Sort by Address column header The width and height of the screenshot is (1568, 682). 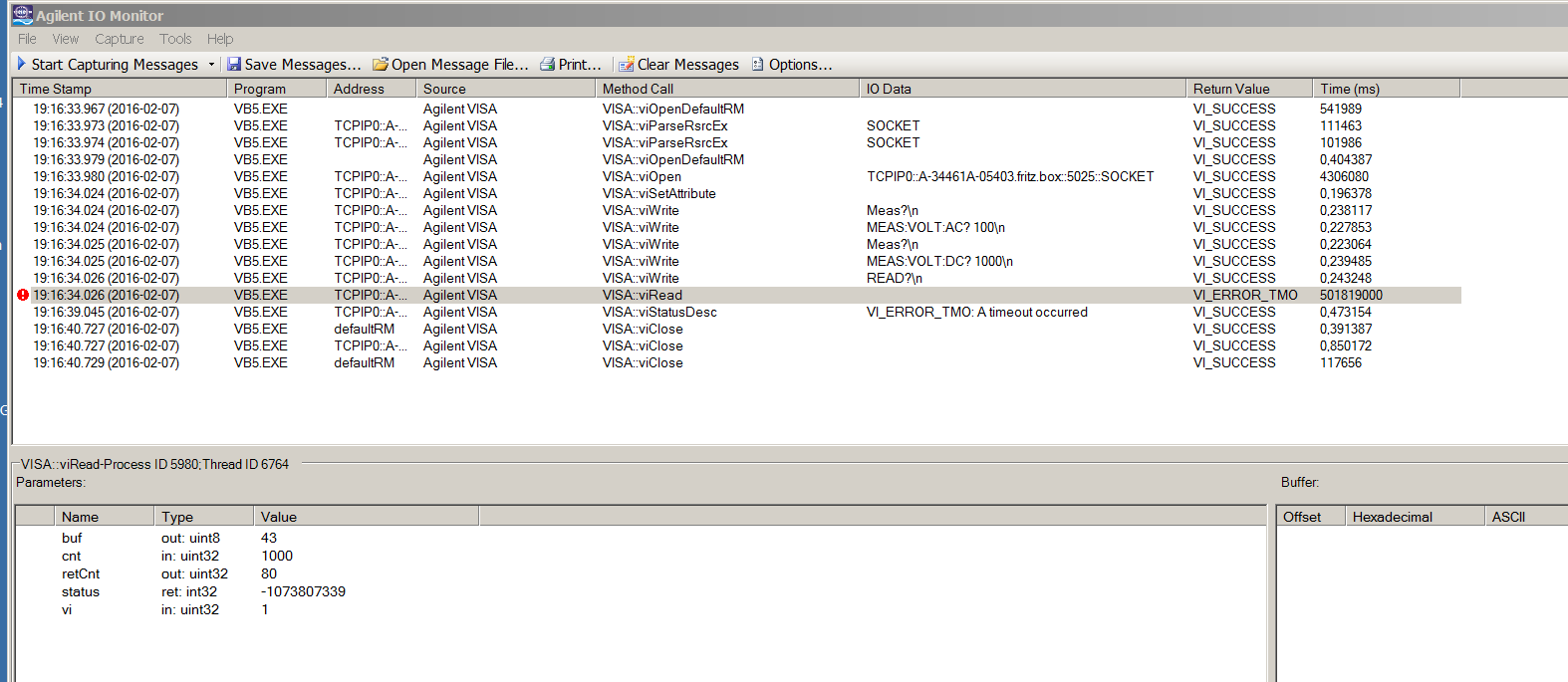(372, 89)
